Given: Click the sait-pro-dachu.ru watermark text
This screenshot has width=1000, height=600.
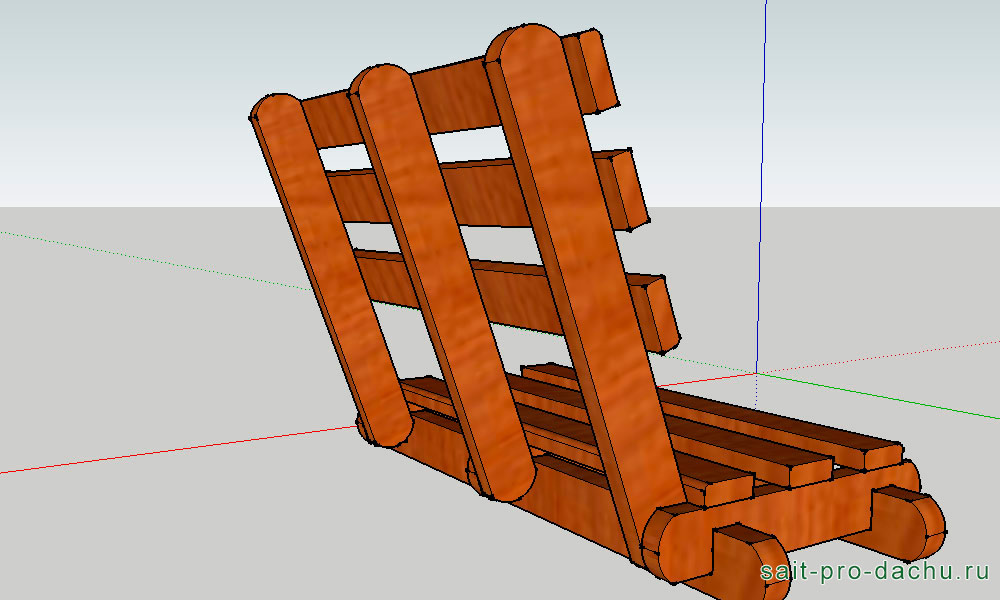Looking at the screenshot, I should tap(873, 572).
